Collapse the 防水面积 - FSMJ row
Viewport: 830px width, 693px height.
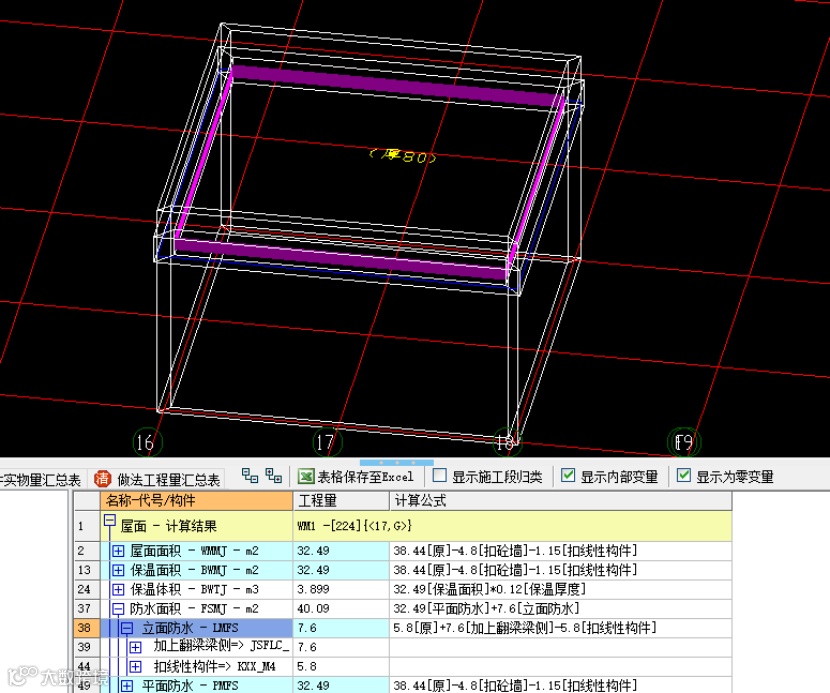coord(119,609)
